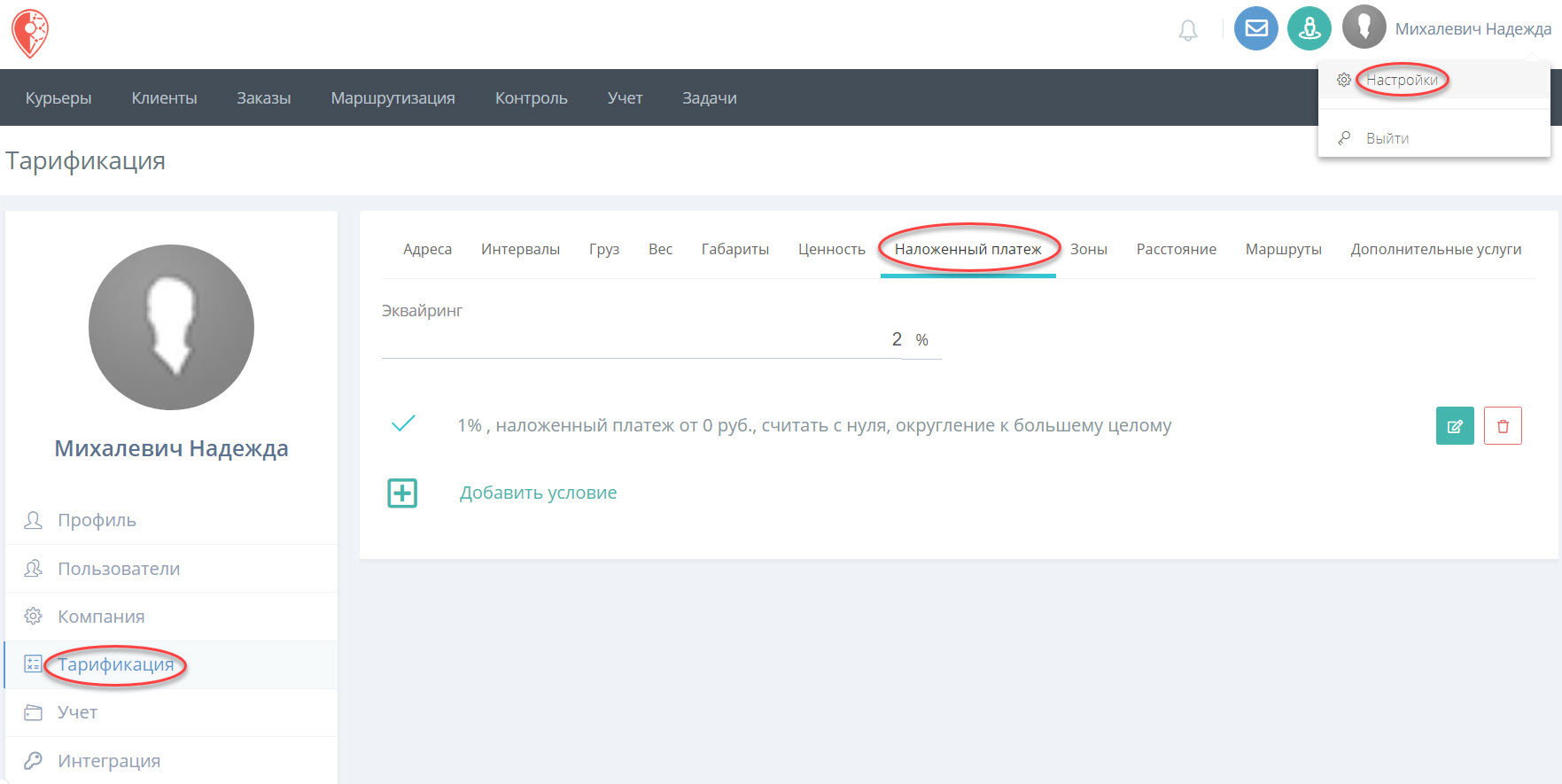Click the edit condition pencil button

pyautogui.click(x=1455, y=426)
